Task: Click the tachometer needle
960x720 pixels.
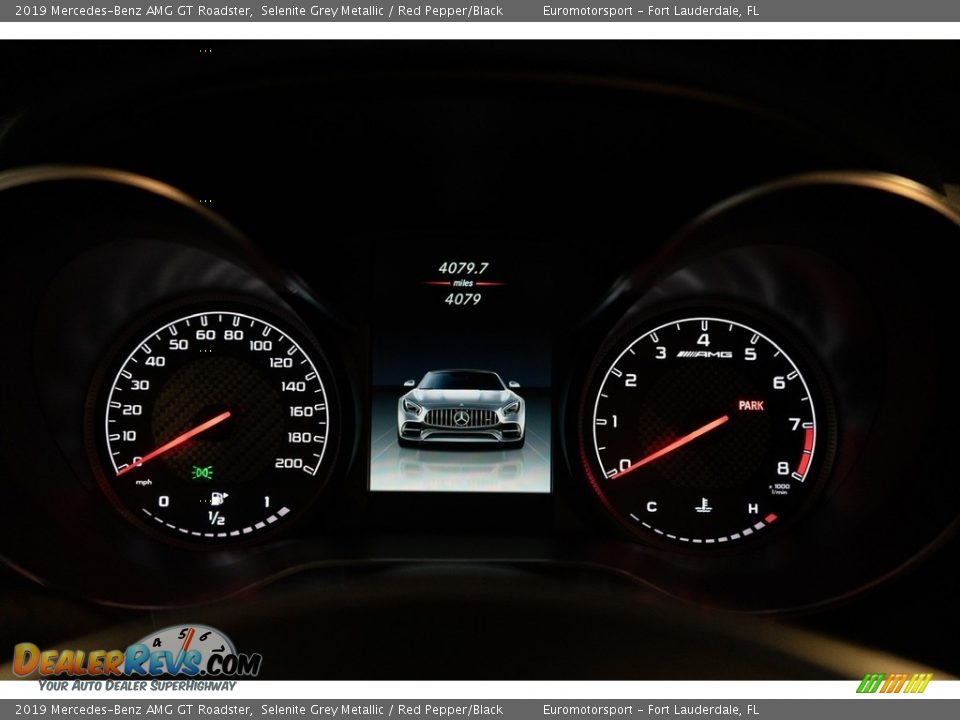Action: pyautogui.click(x=670, y=447)
